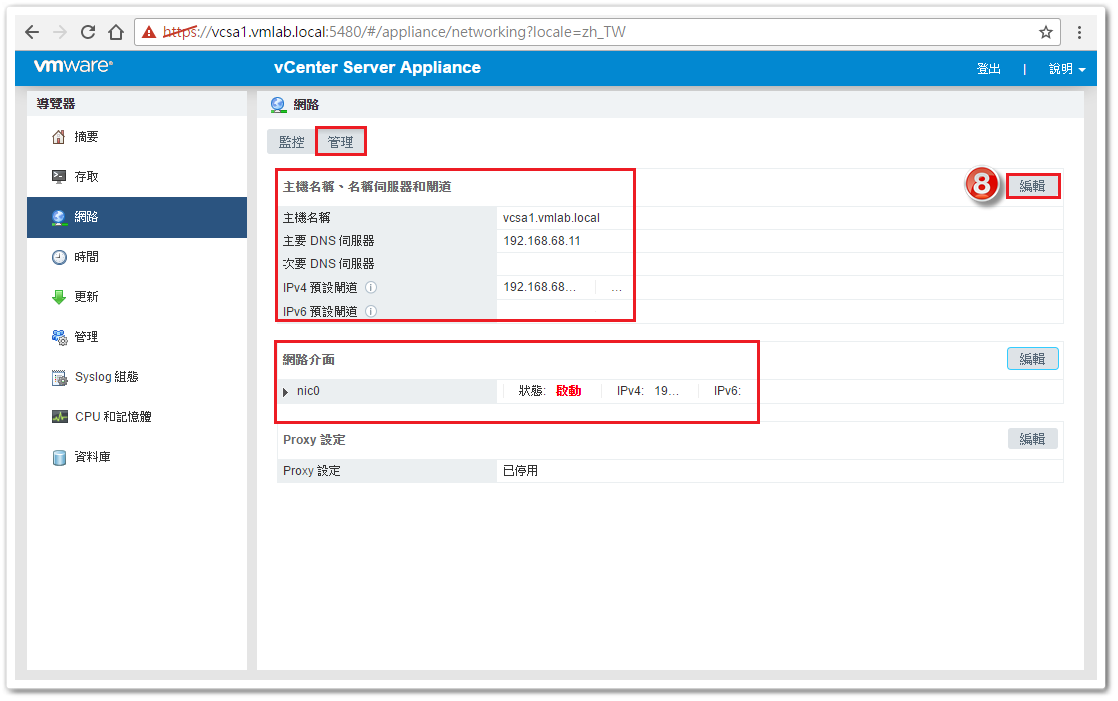Viewport: 1118px width, 701px height.
Task: Click the 網路 globe icon in sidebar
Action: [58, 217]
